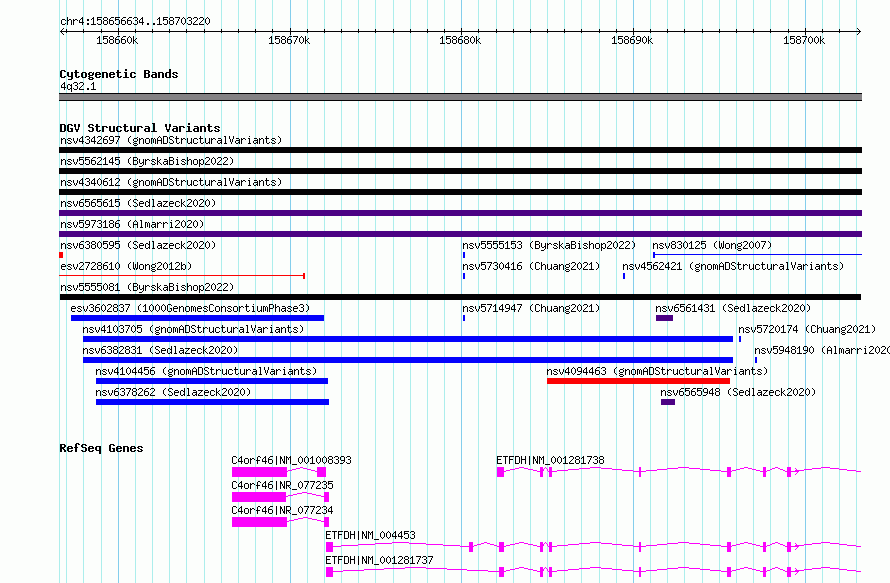890x583 pixels.
Task: Open the RefSeq Genes track title
Action: 101,448
